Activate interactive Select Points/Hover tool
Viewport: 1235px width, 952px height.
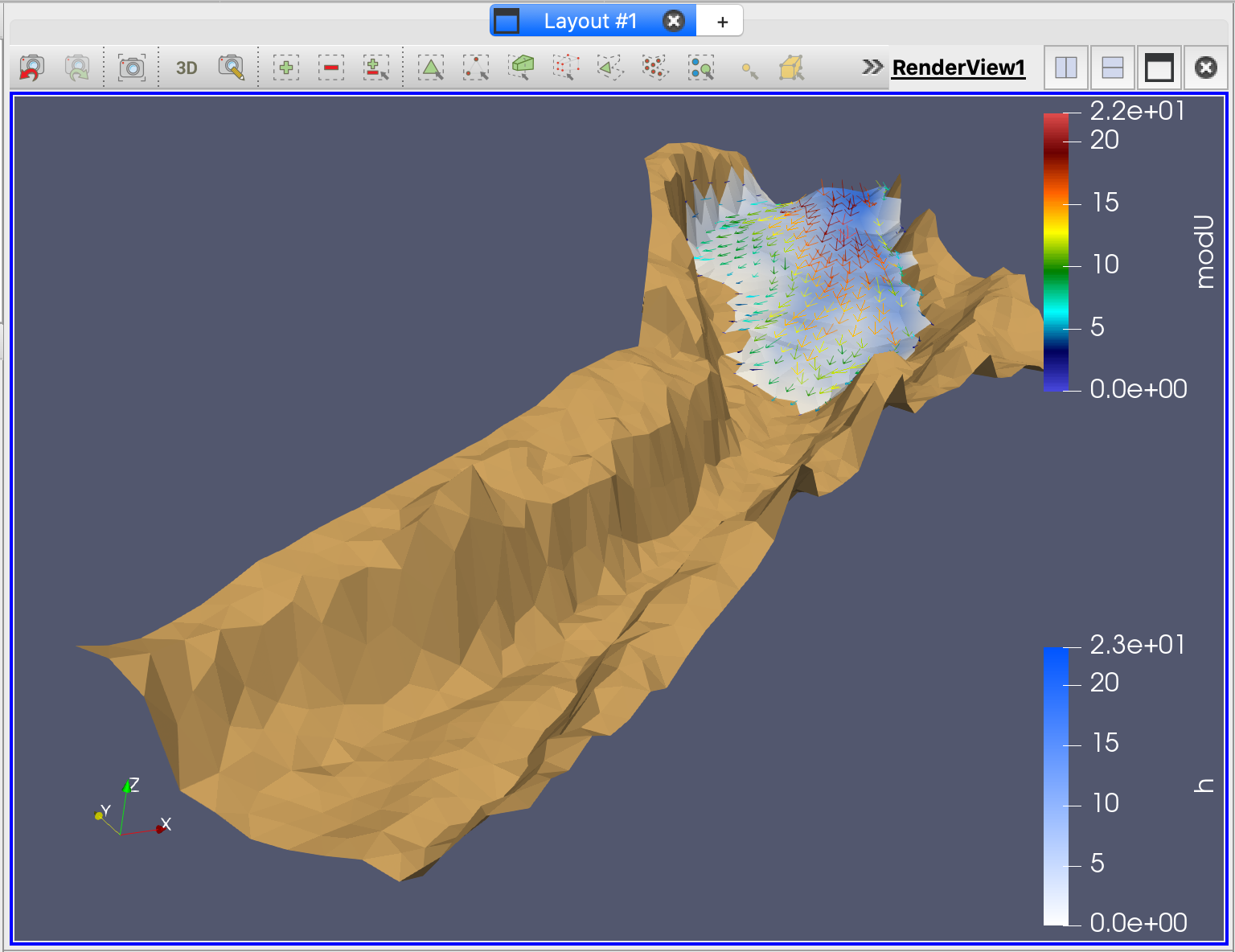point(701,68)
